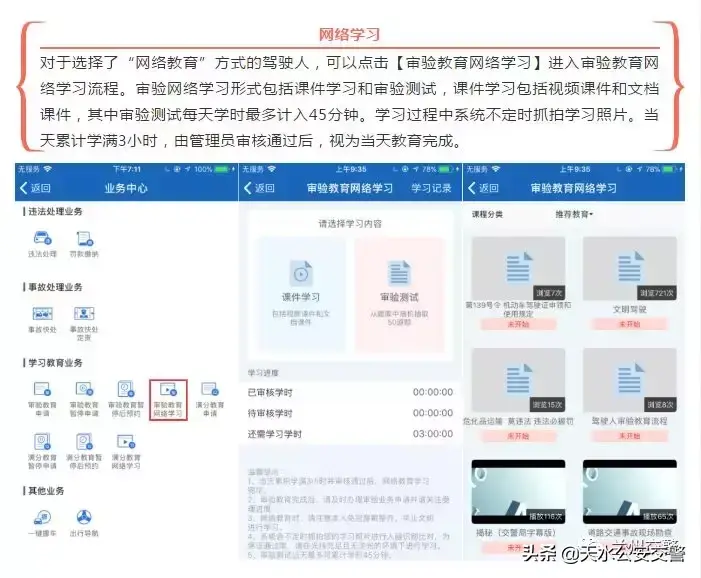Tap the 出行导航 icon

coord(84,518)
